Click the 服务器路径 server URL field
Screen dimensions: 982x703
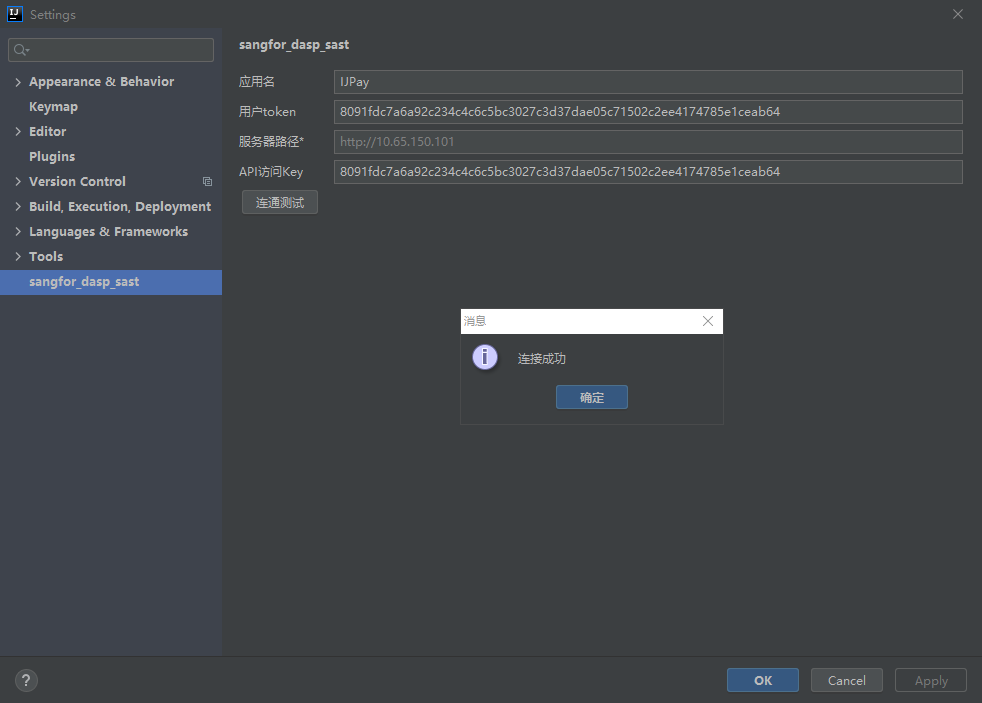647,142
